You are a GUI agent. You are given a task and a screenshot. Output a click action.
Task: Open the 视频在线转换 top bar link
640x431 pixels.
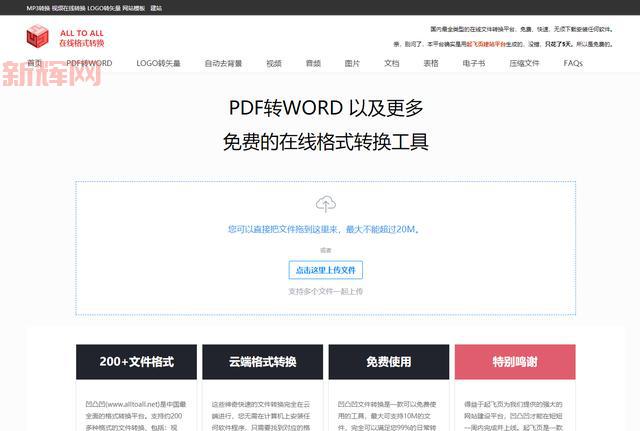point(69,8)
